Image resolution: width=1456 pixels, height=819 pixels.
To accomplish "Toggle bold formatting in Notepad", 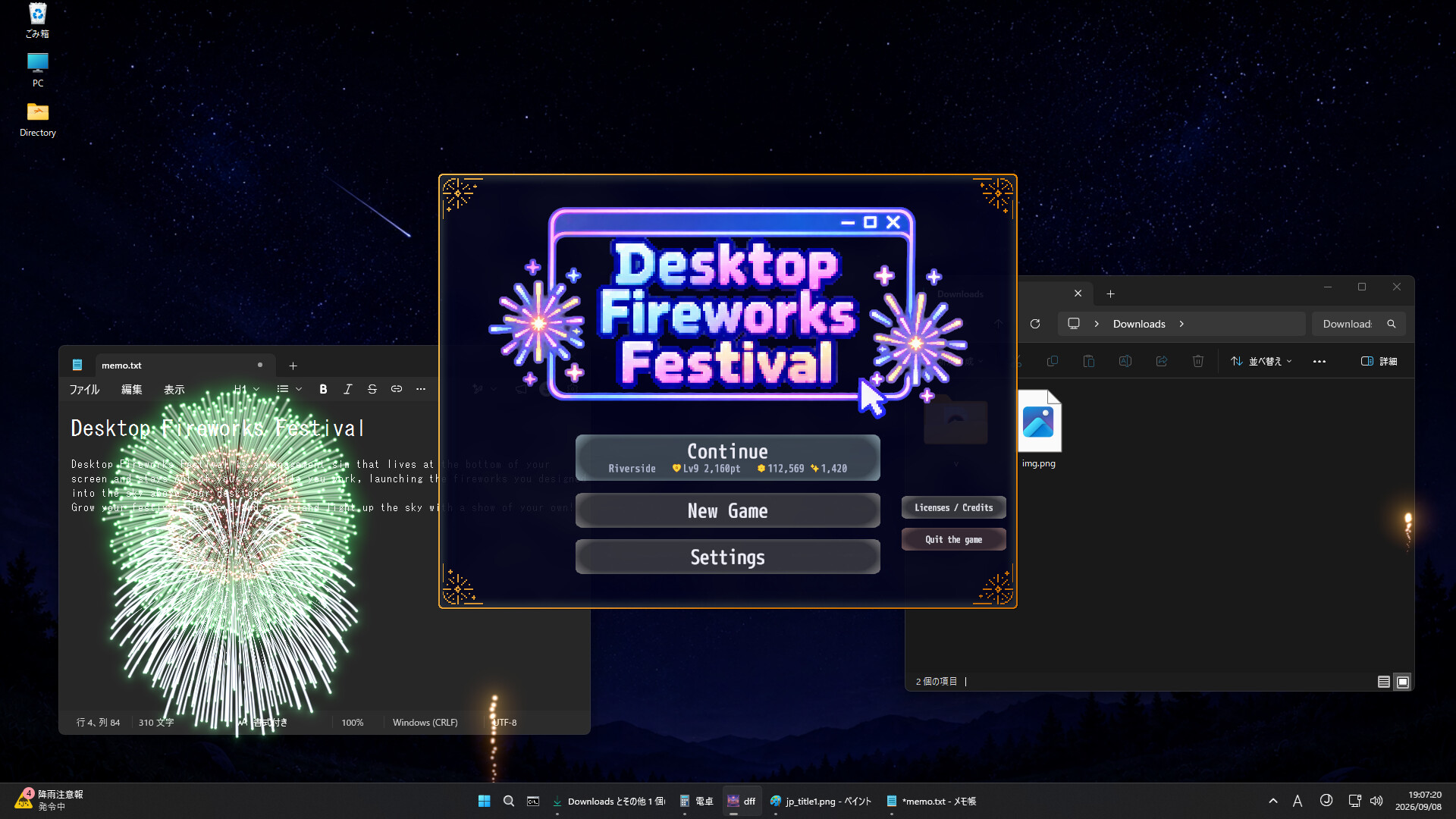I will (x=323, y=389).
